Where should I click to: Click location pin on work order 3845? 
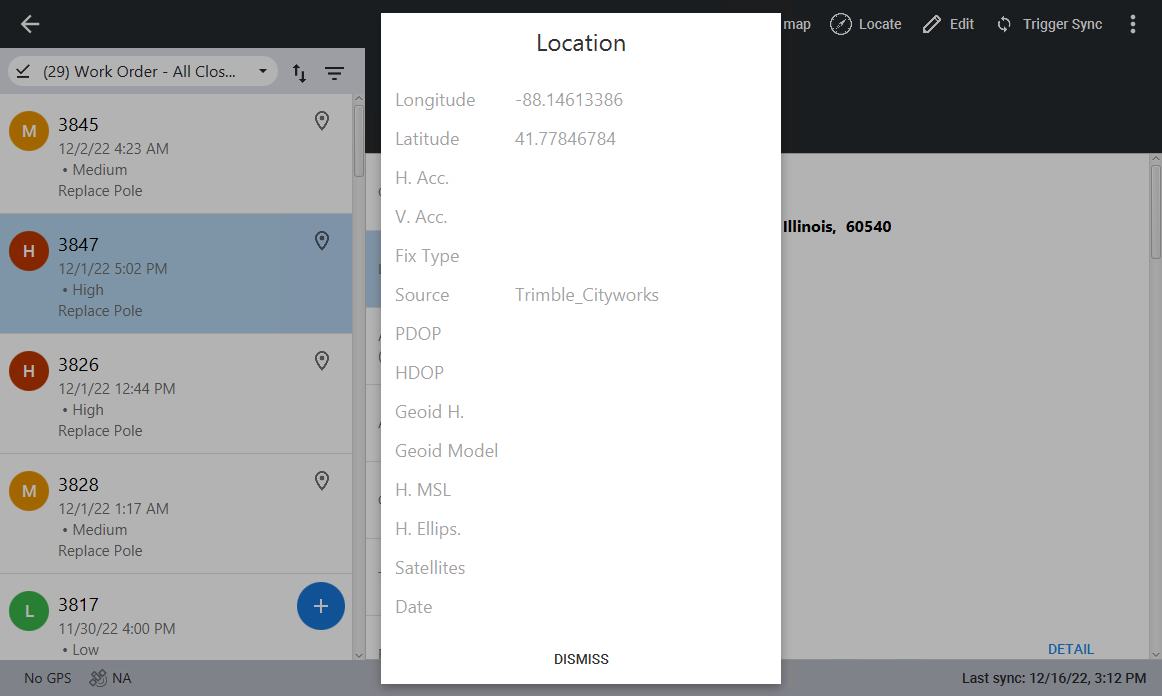[x=322, y=121]
